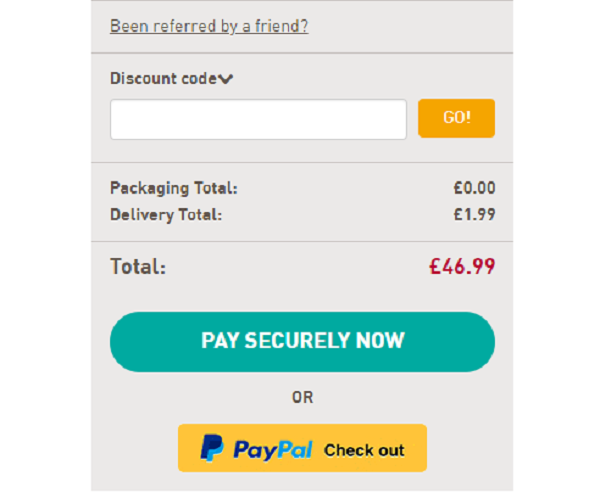Click the PayPal double-P logo icon
Image resolution: width=600 pixels, height=493 pixels.
(x=212, y=448)
